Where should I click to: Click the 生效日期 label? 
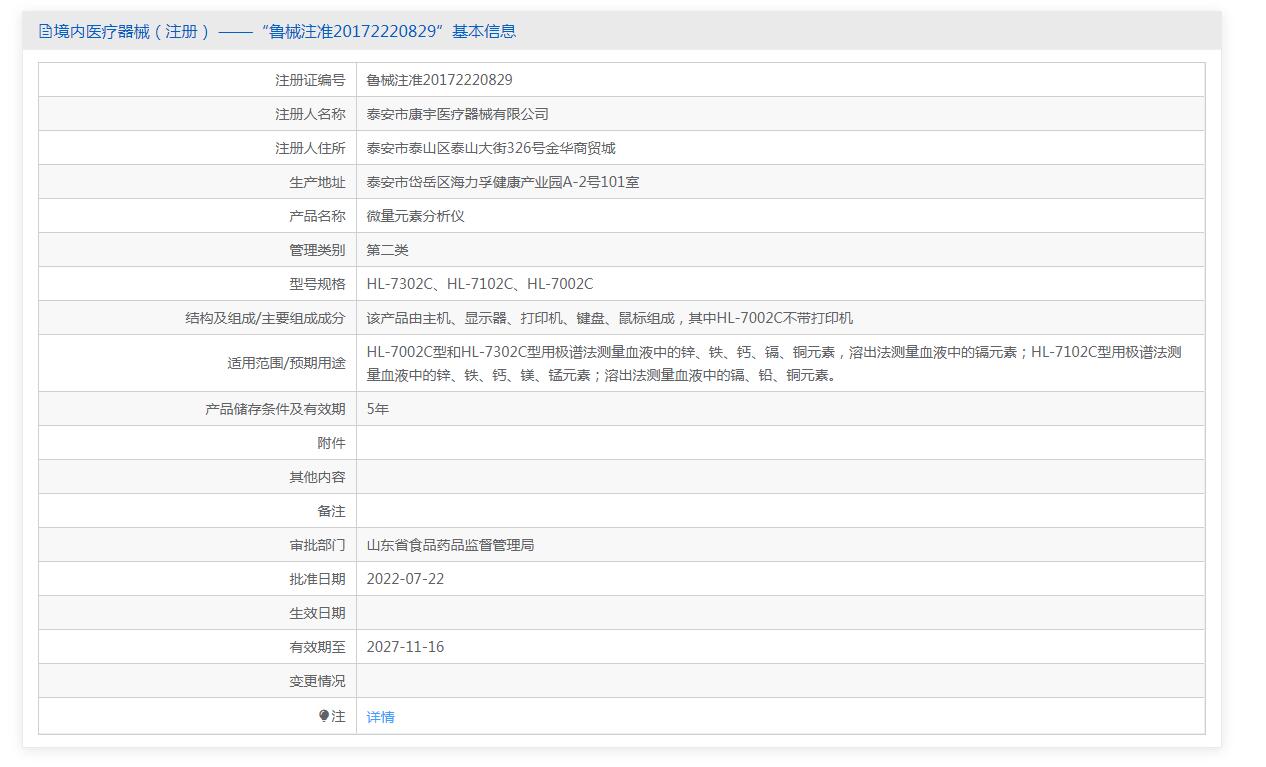317,613
